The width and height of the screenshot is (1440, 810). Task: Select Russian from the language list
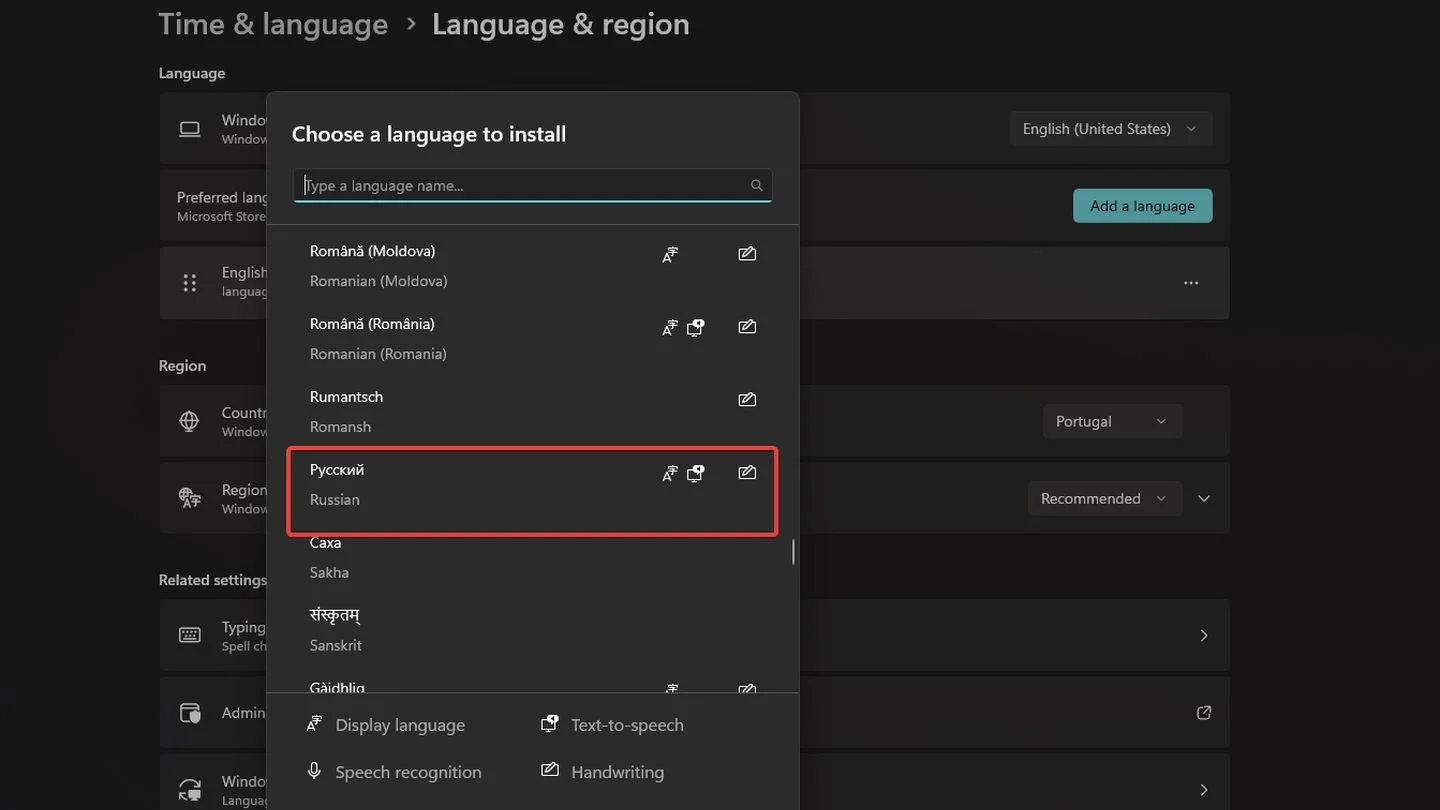(533, 485)
